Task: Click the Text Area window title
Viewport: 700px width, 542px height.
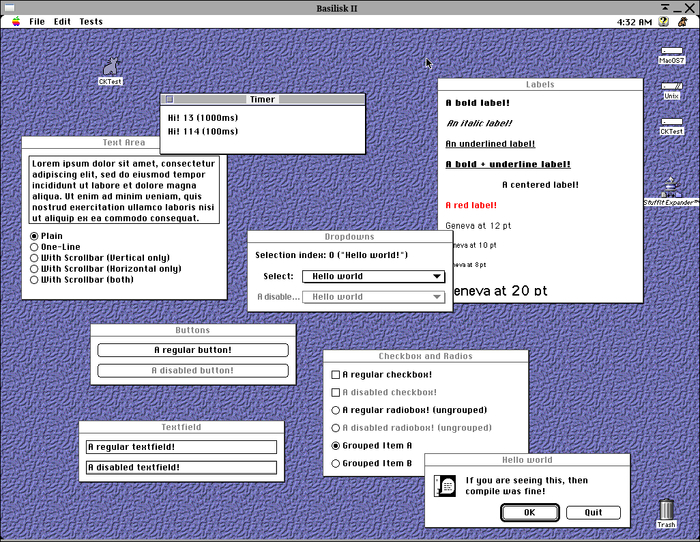Action: pyautogui.click(x=124, y=142)
